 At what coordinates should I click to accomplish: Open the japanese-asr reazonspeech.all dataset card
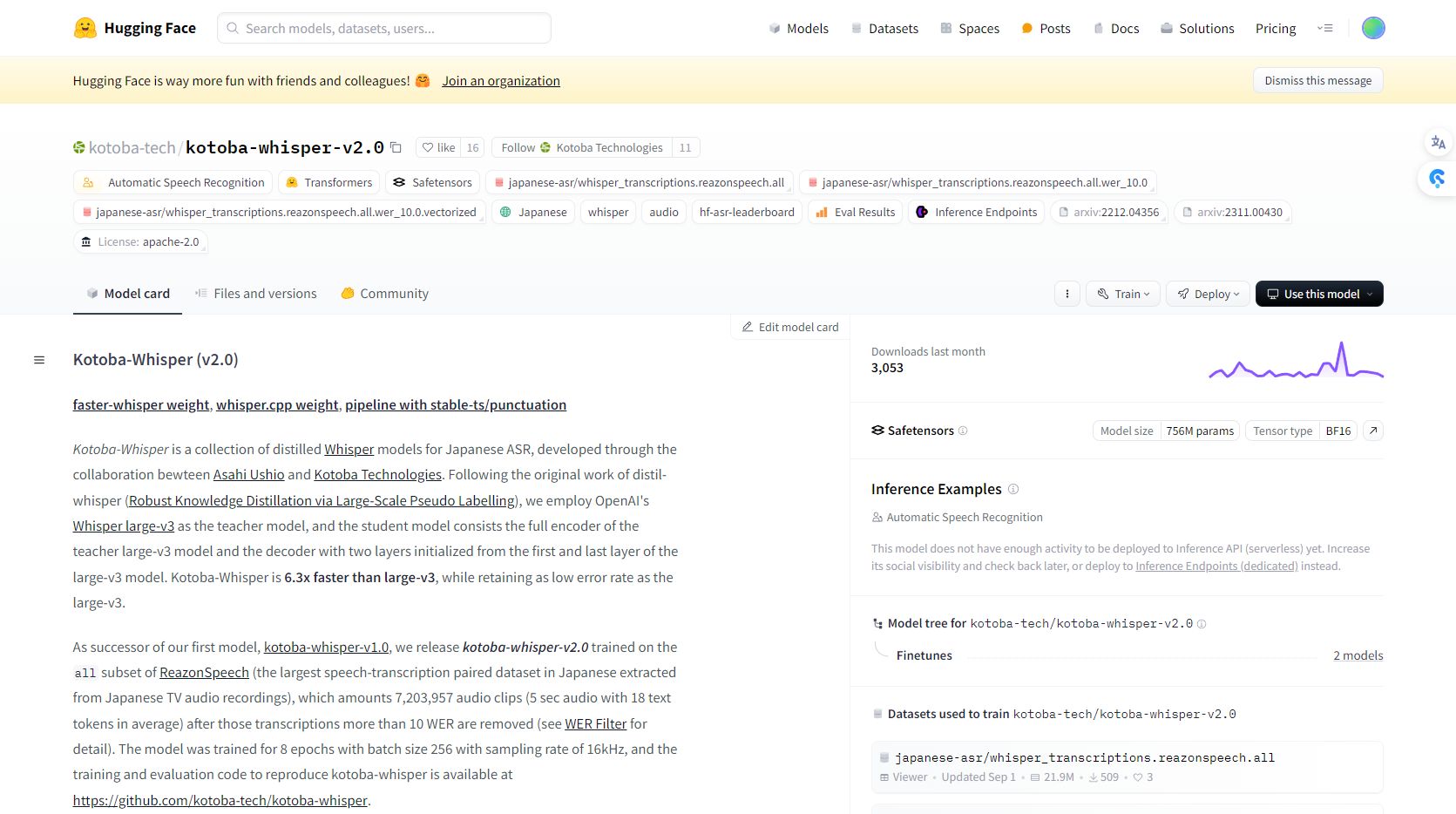tap(1128, 766)
